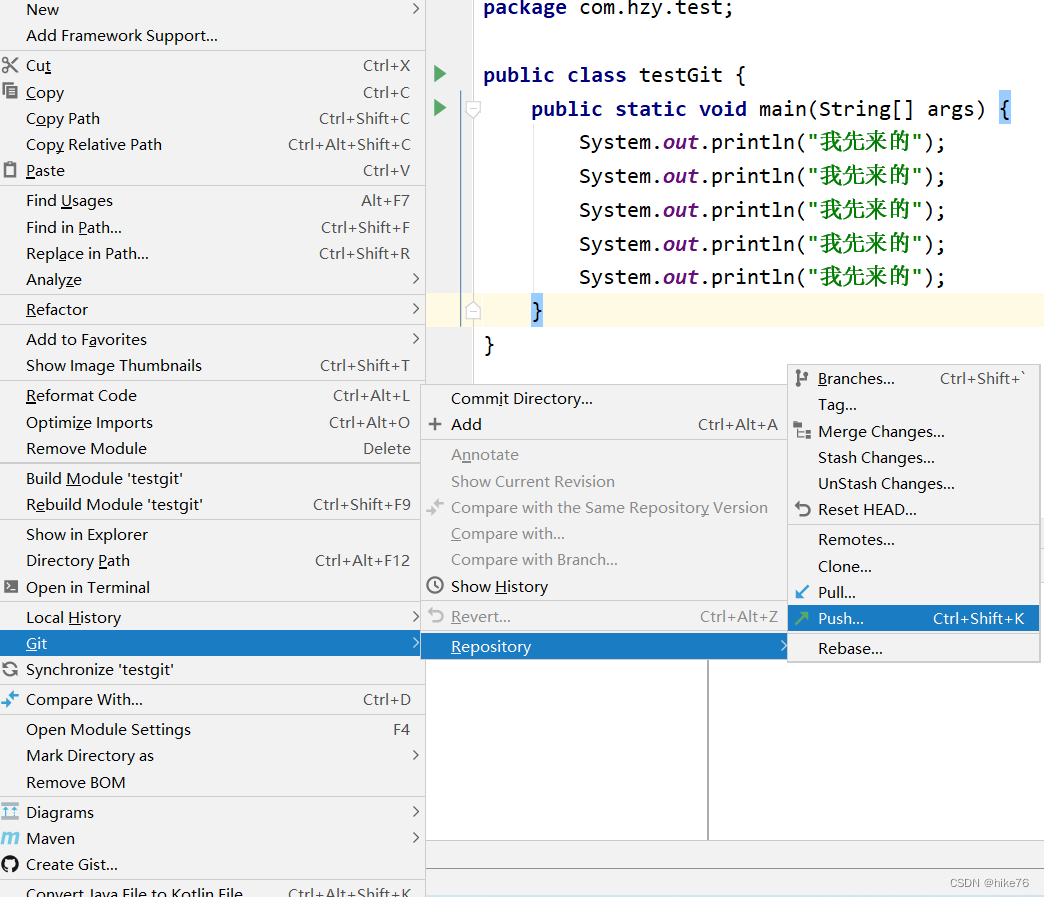1044x897 pixels.
Task: Click the Synchronize 'testgit' refresh icon
Action: (x=10, y=669)
